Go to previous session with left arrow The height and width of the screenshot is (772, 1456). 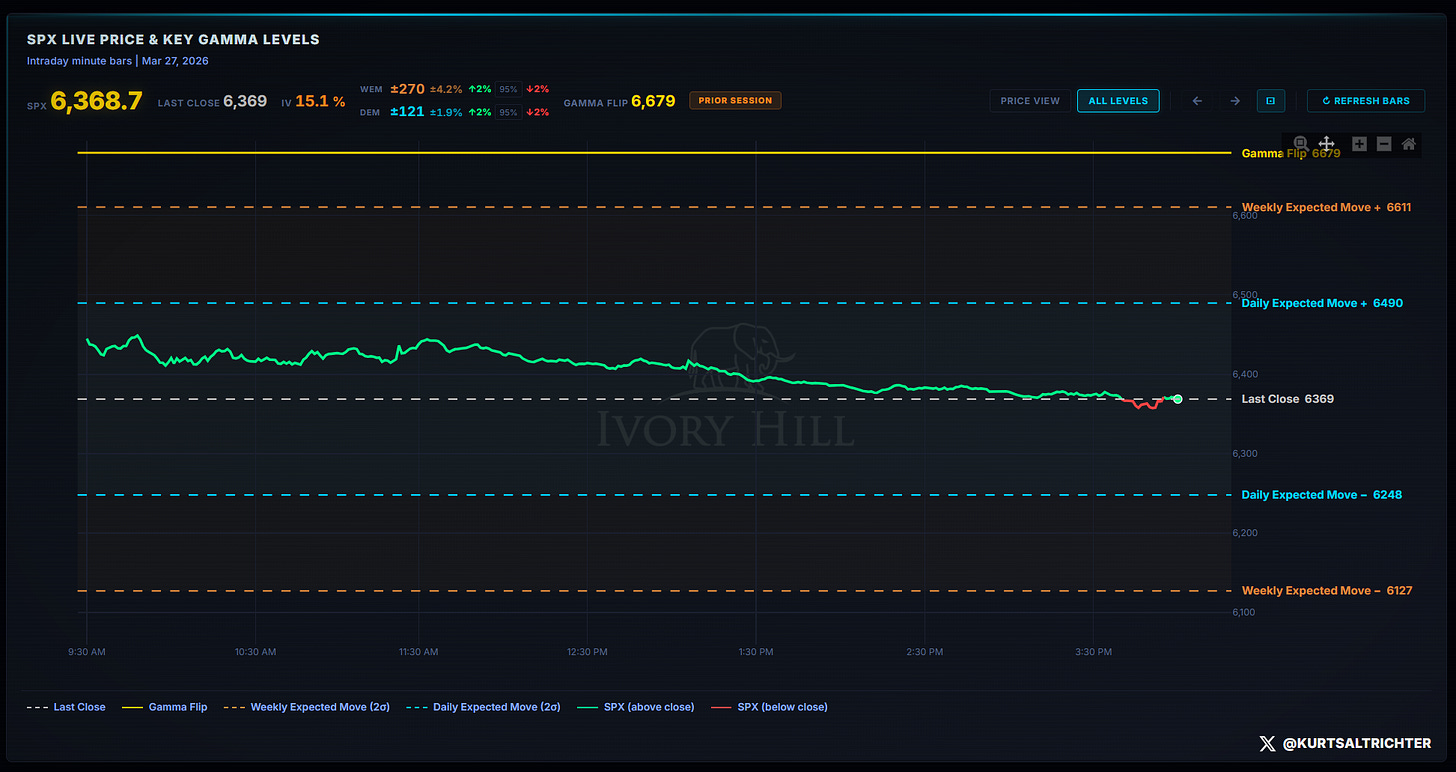click(1198, 101)
